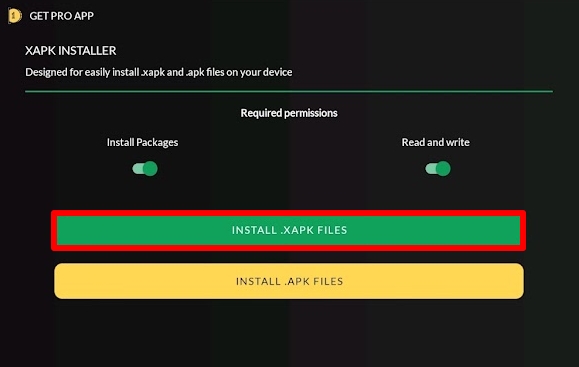Open the GET PRO APP link
The width and height of the screenshot is (579, 367).
click(x=61, y=16)
